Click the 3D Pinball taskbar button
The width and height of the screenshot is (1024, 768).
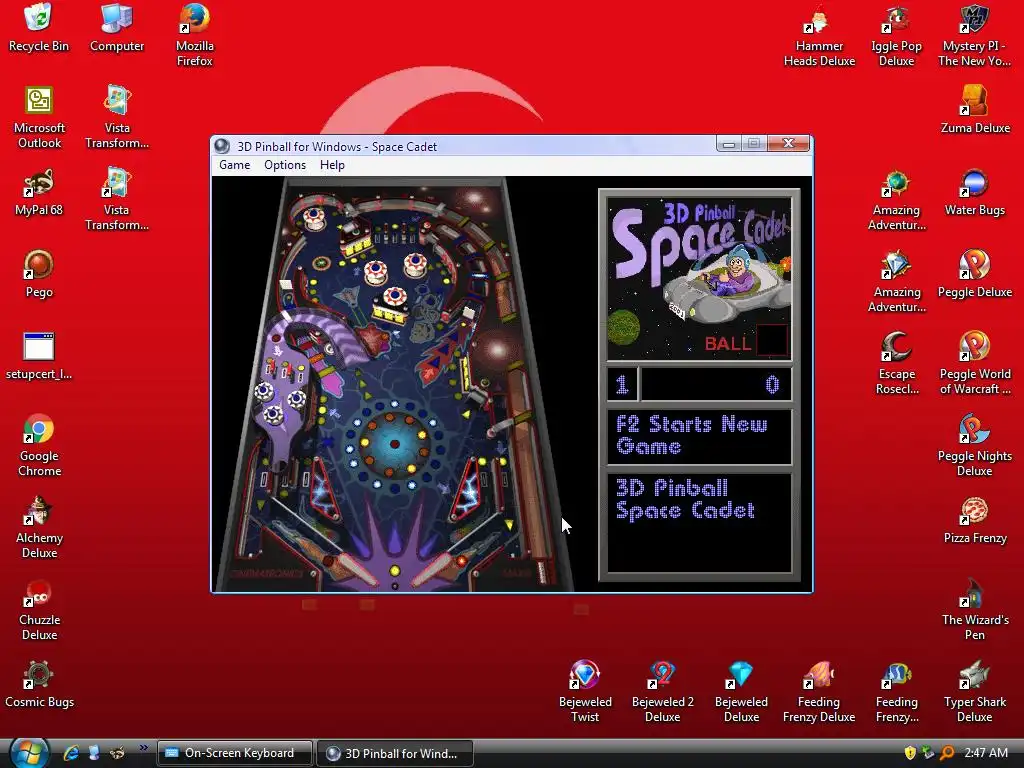[394, 753]
